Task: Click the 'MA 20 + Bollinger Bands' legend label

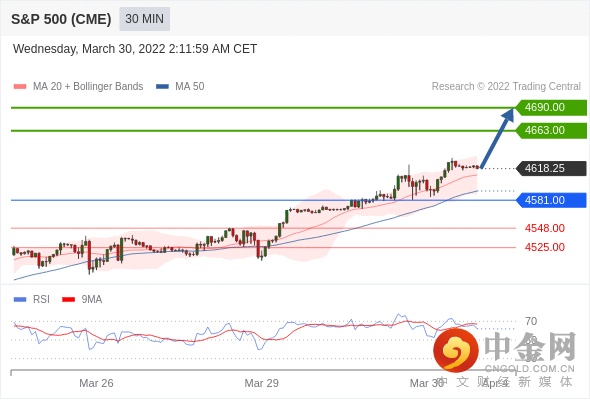Action: click(88, 87)
